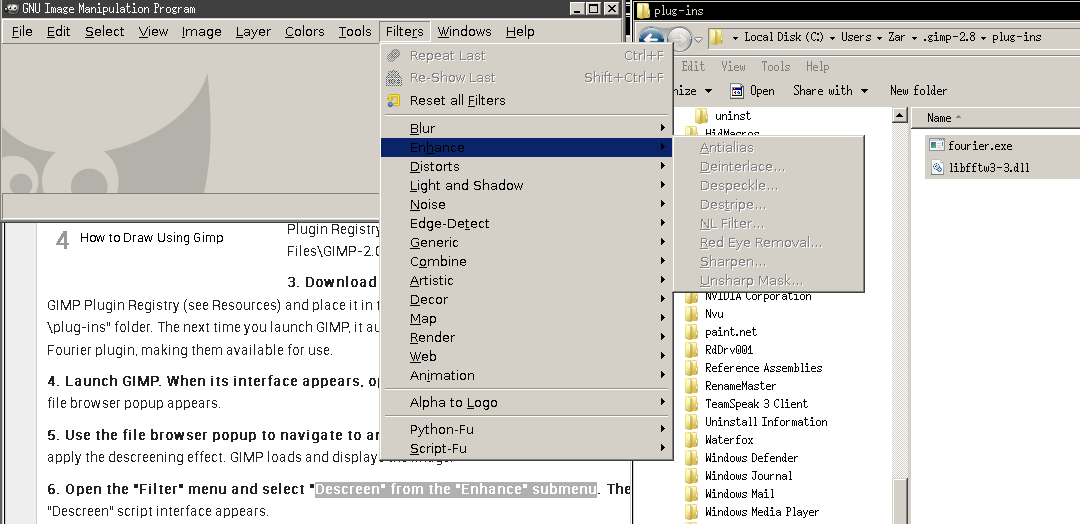1080x524 pixels.
Task: Choose Reset all Filters menu entry
Action: click(x=526, y=101)
